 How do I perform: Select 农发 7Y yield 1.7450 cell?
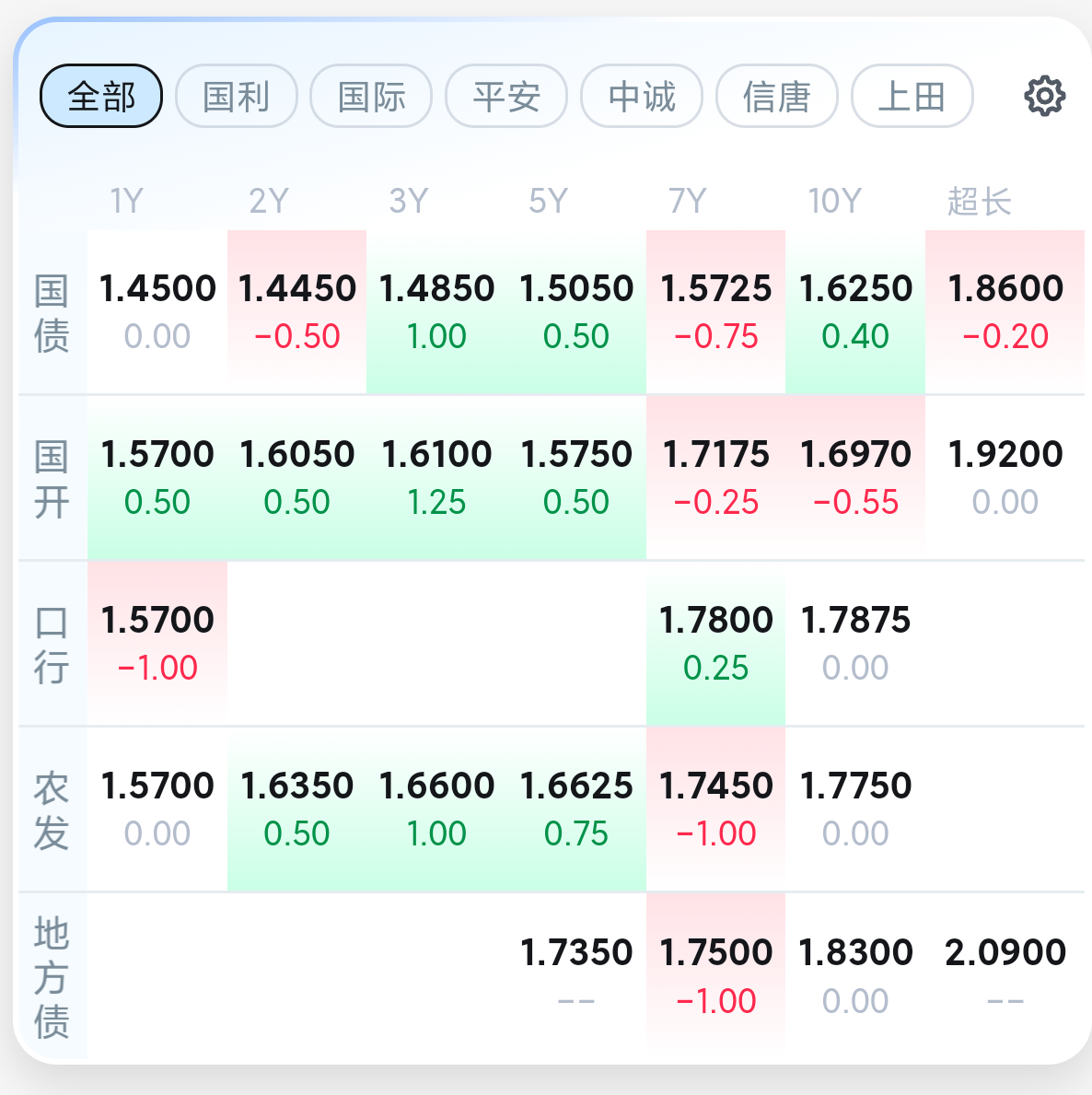(x=715, y=810)
